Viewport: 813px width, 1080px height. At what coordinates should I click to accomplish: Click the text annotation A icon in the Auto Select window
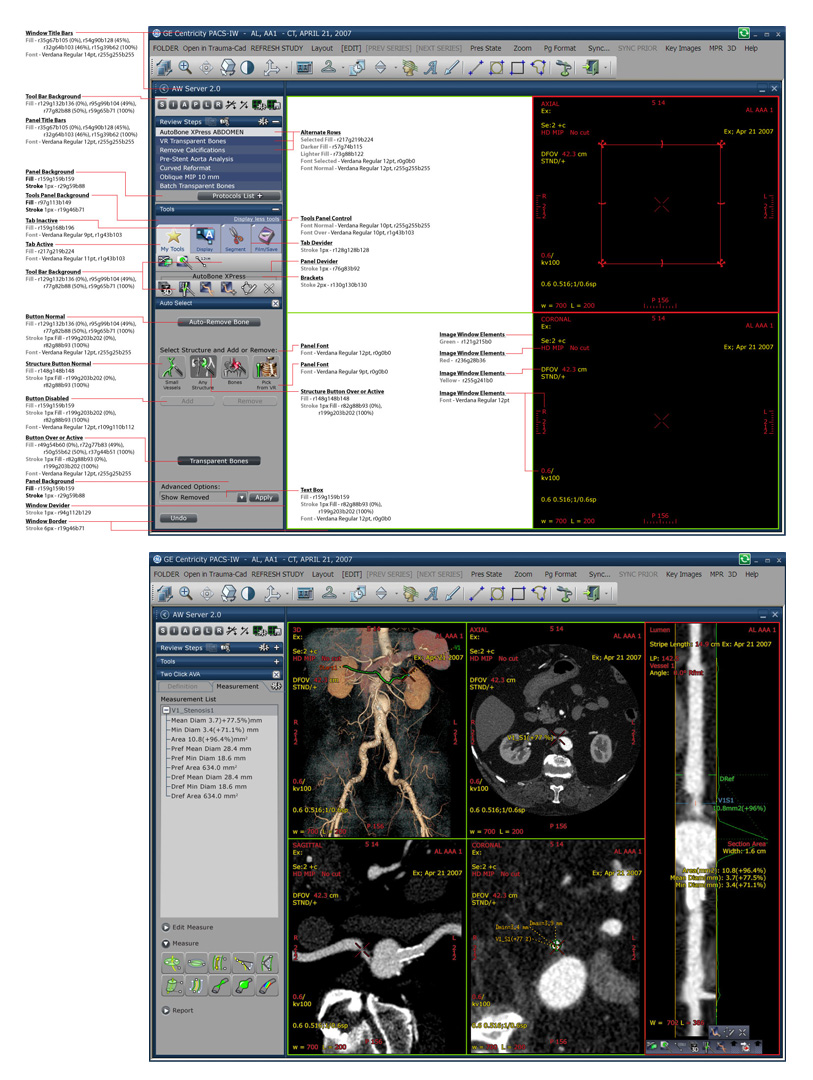click(431, 67)
